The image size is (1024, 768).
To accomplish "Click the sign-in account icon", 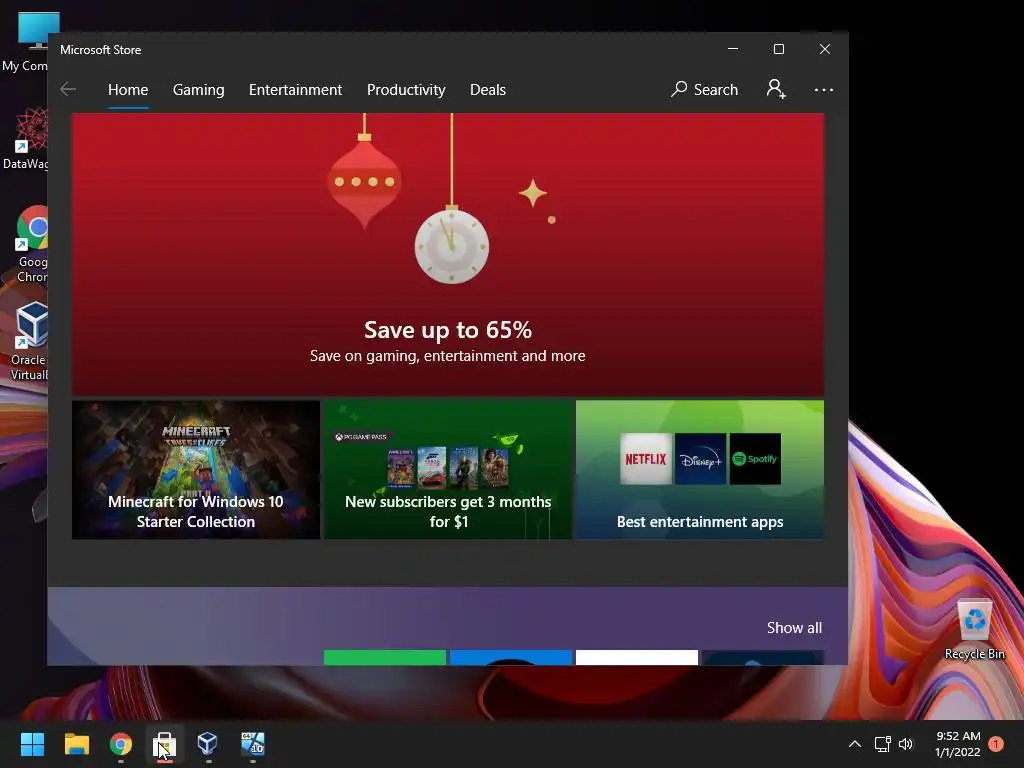I will pyautogui.click(x=776, y=89).
